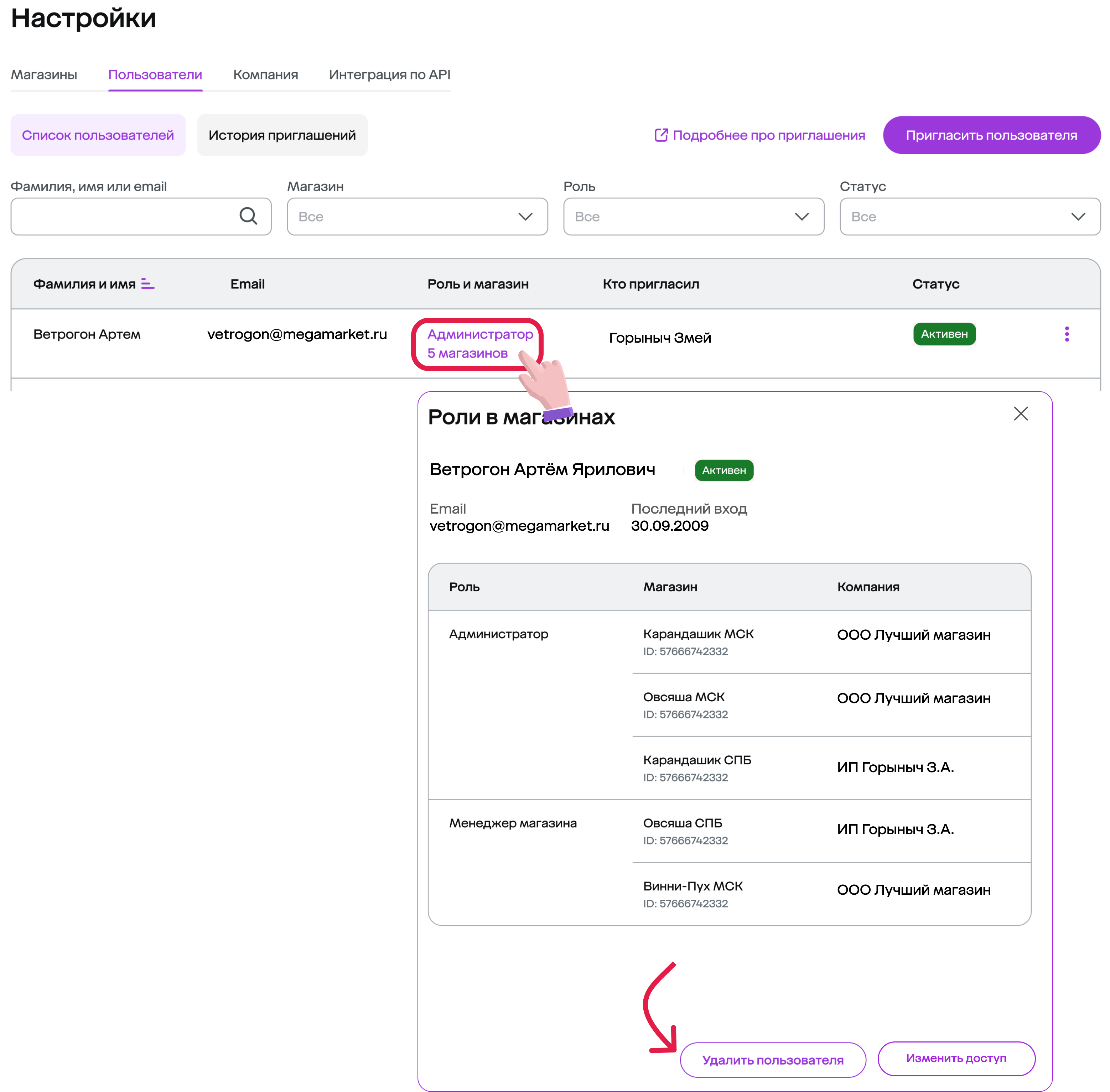This screenshot has width=1110, height=1092.
Task: Open three-dot menu for Ветрогон Артем
Action: tap(1067, 334)
